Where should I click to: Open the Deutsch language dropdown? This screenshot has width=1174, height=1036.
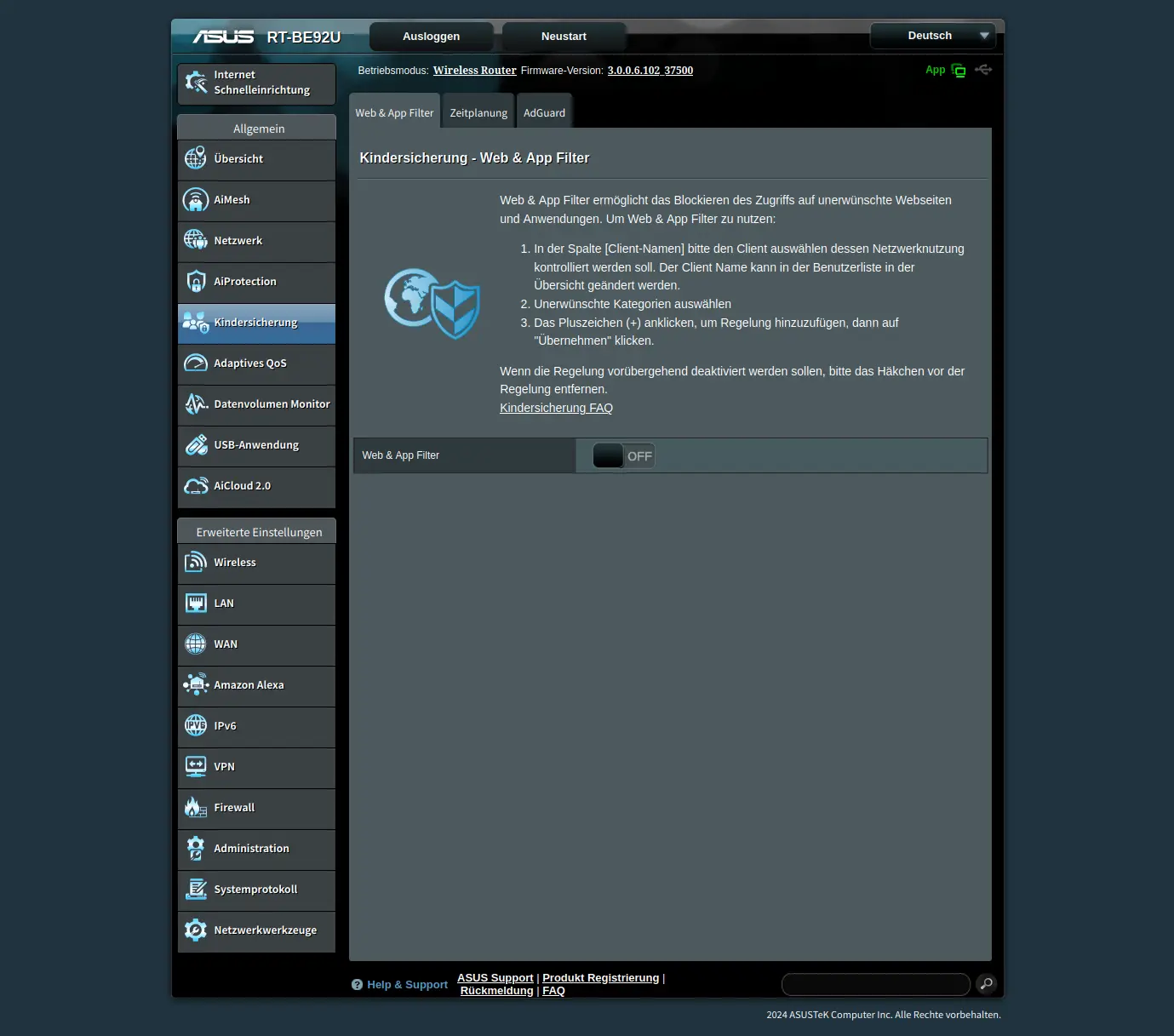tap(932, 36)
